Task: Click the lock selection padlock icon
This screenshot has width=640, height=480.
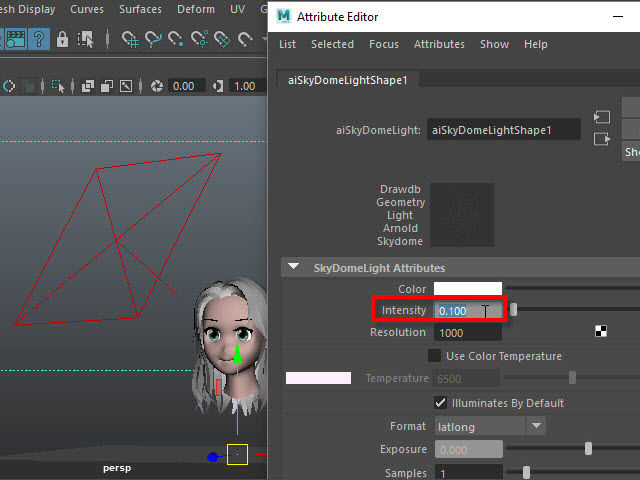Action: coord(63,39)
